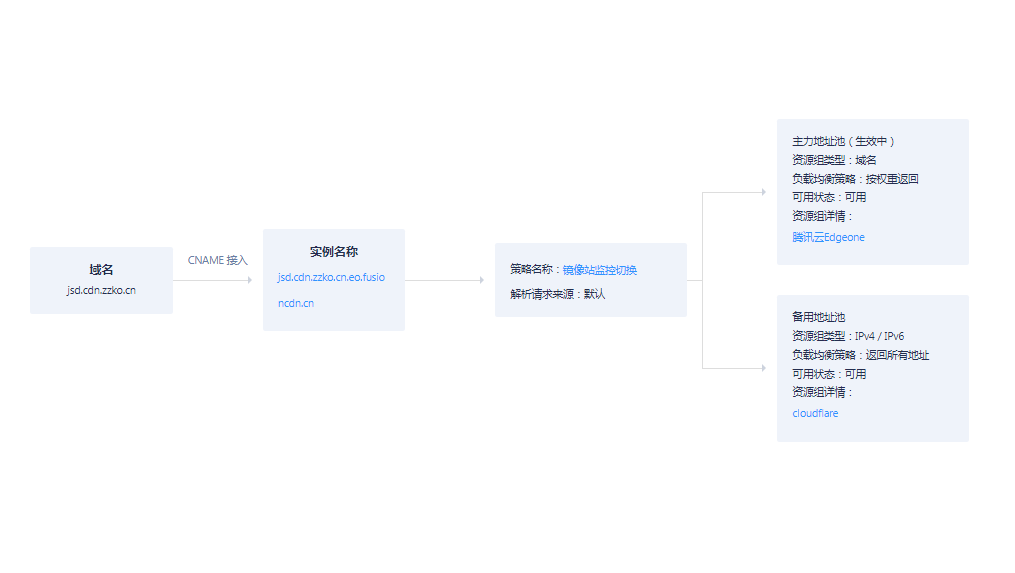Screen dimensions: 1015x573
Task: Click the 负载均衡策略:返回所有地址 line
Action: click(860, 355)
